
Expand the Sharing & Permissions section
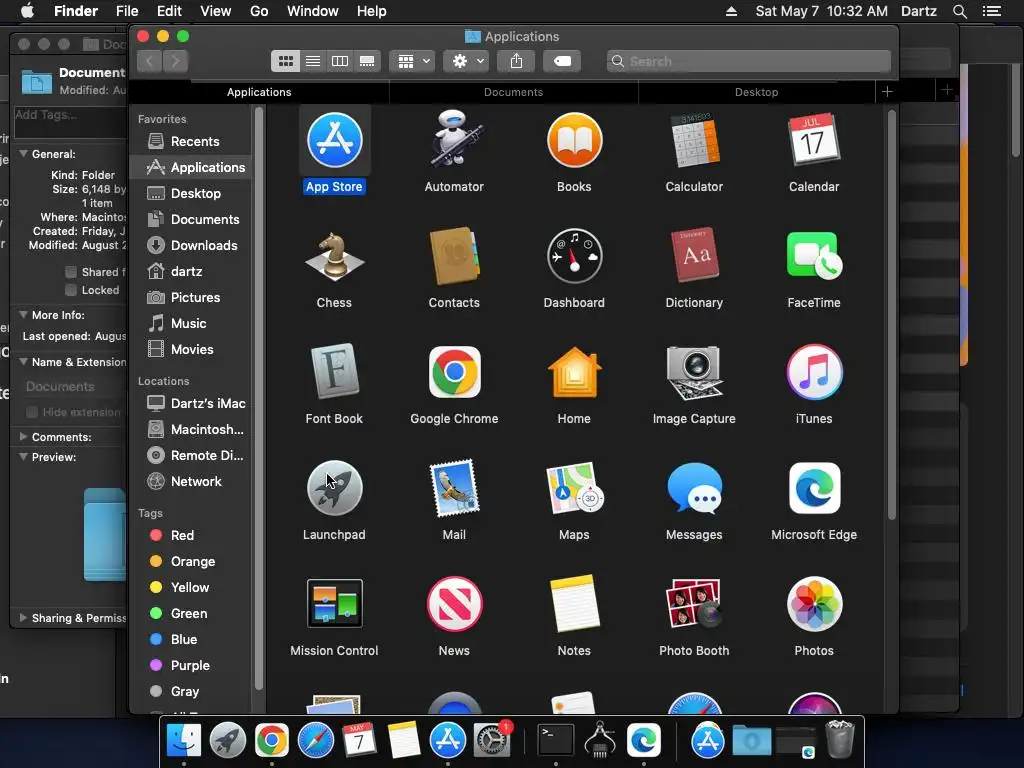24,618
